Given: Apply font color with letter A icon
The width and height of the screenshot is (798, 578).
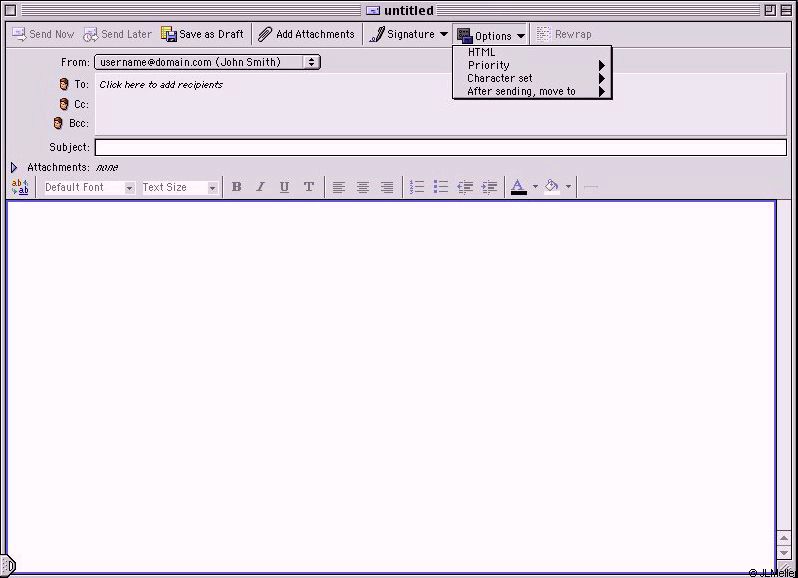Looking at the screenshot, I should [x=519, y=187].
